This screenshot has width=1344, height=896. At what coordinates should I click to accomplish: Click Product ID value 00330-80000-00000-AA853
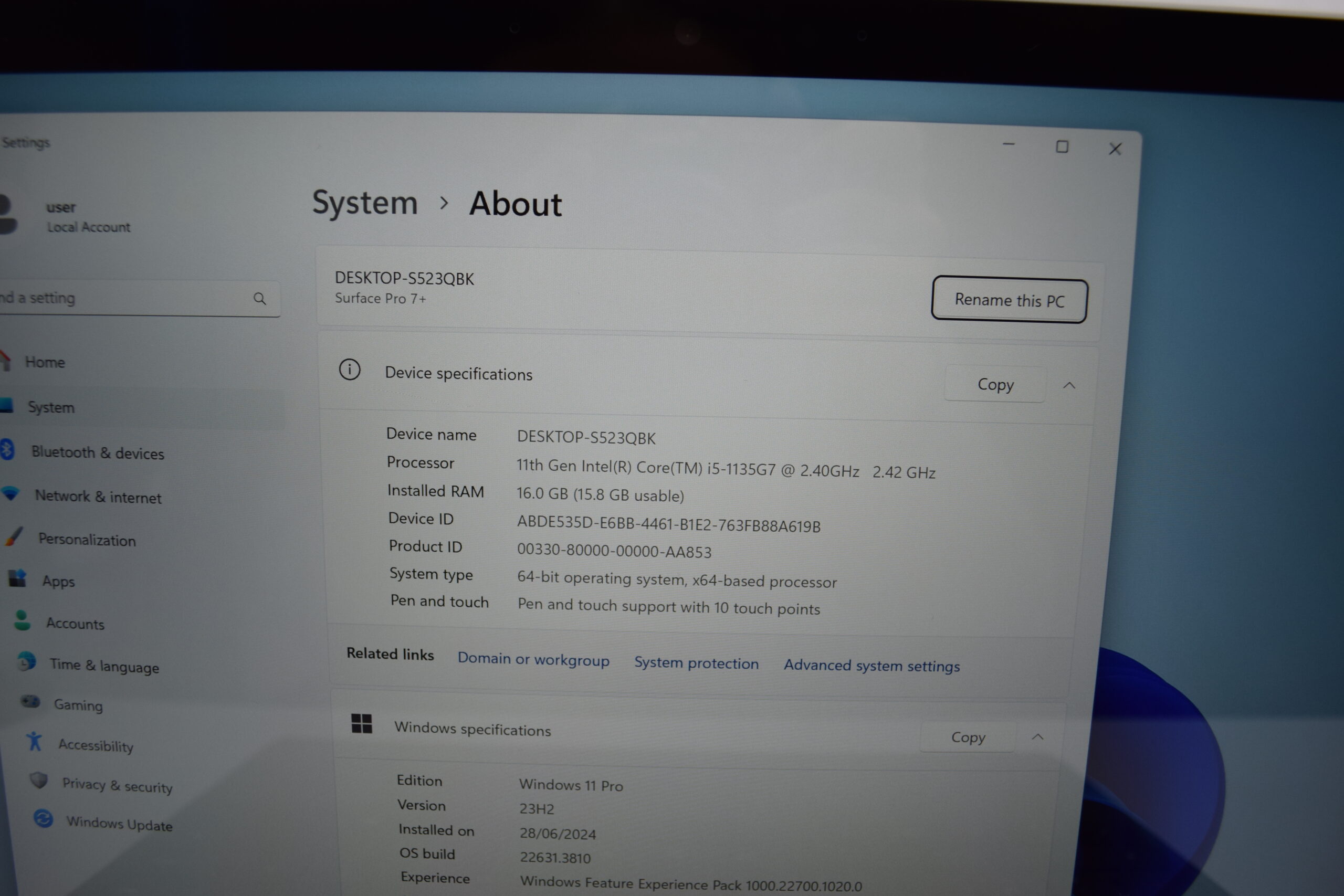click(614, 551)
